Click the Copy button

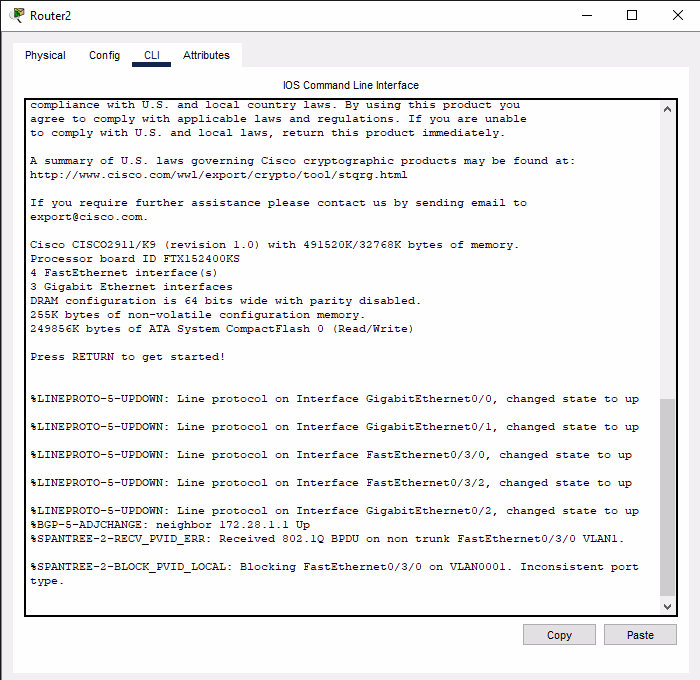click(x=559, y=634)
